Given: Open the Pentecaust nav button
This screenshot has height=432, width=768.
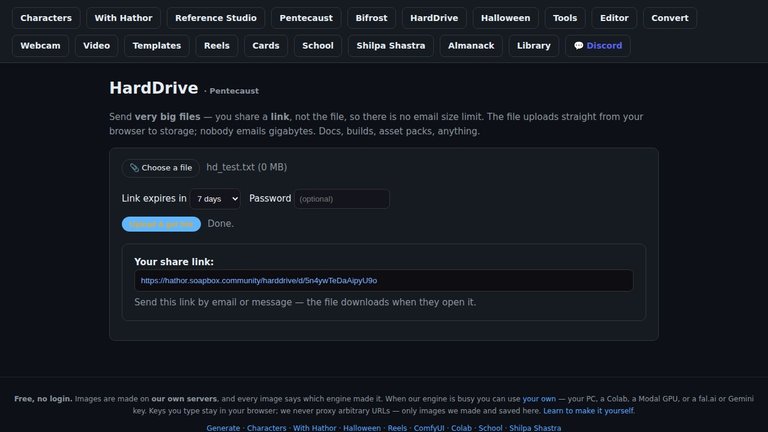Looking at the screenshot, I should pyautogui.click(x=306, y=18).
